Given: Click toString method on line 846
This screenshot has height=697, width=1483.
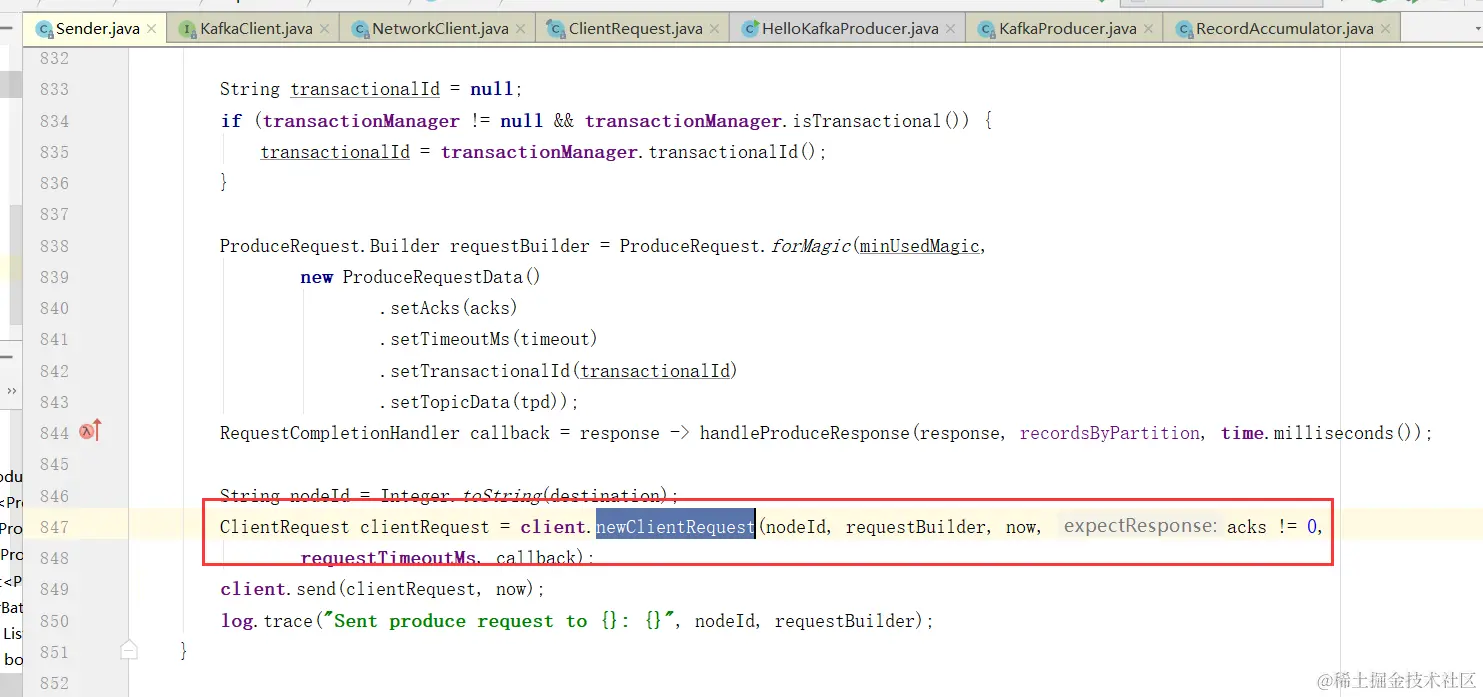Looking at the screenshot, I should click(503, 496).
